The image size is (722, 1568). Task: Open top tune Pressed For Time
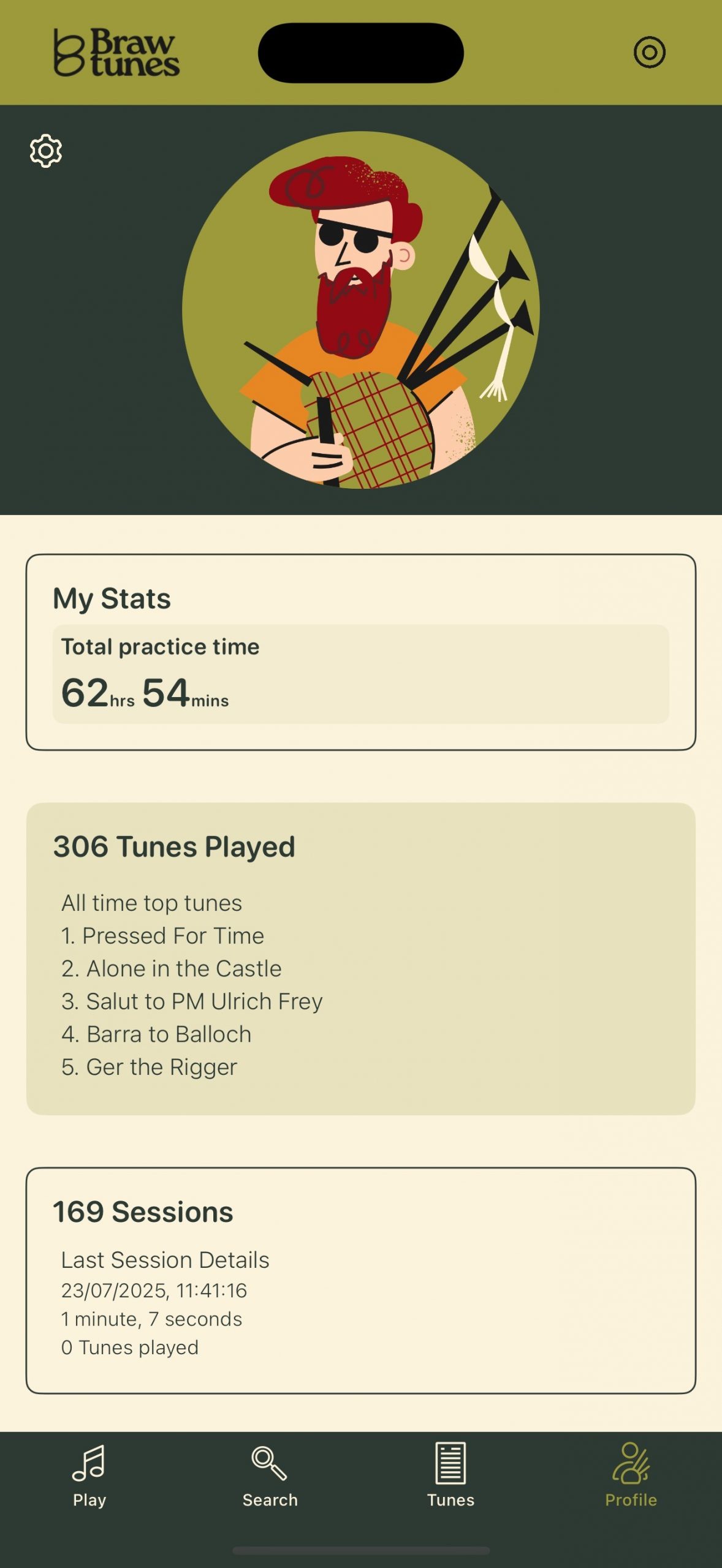click(163, 936)
